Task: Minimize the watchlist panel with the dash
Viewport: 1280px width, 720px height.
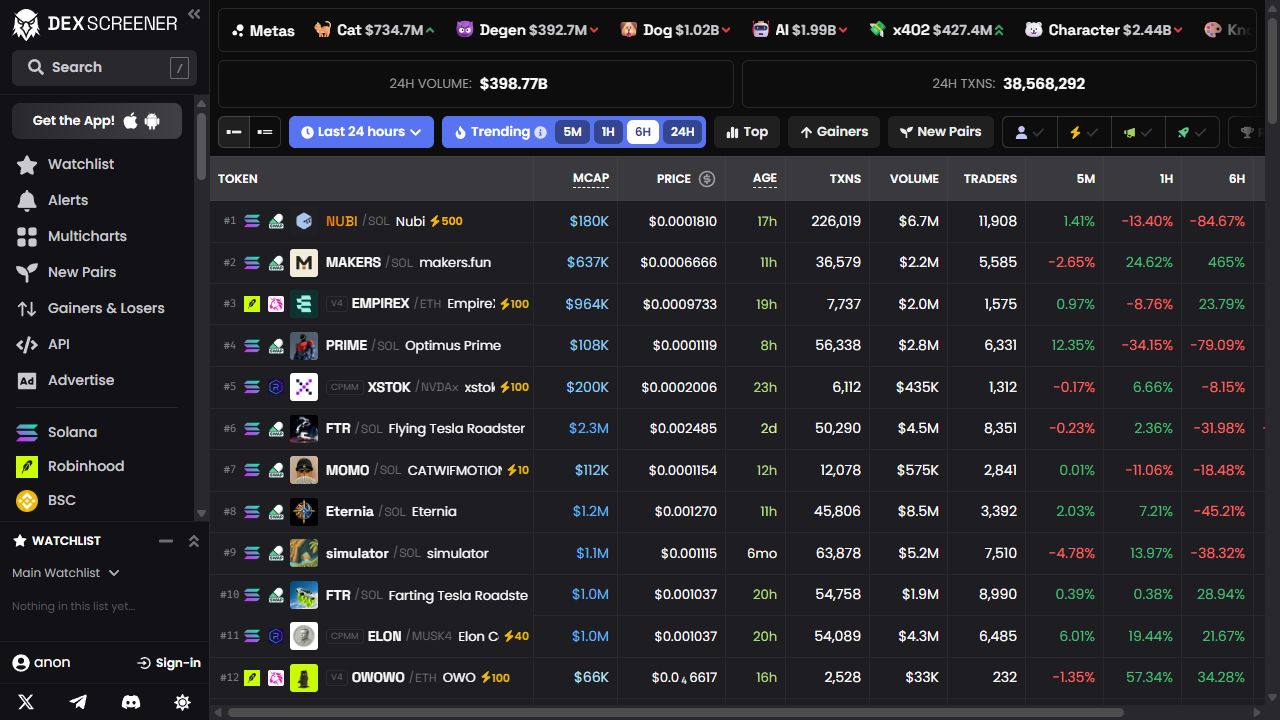Action: [x=166, y=541]
